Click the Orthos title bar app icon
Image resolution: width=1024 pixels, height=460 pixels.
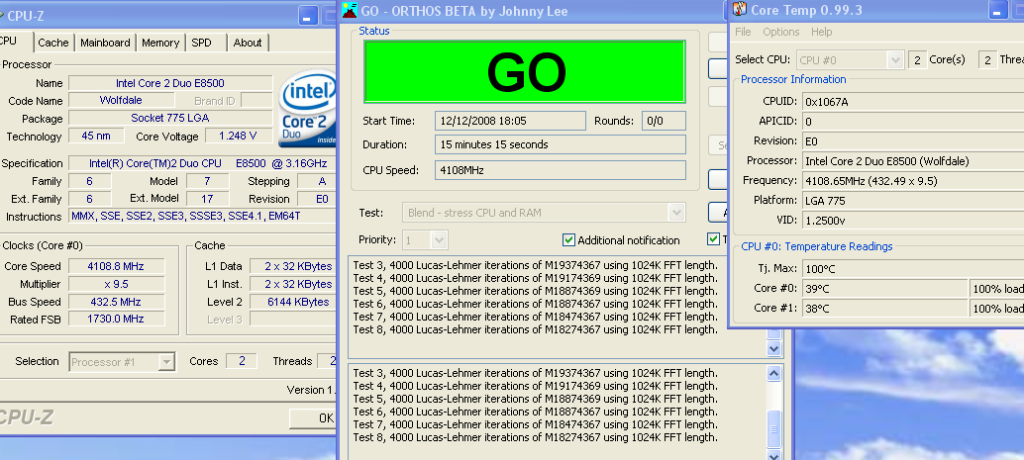(349, 10)
